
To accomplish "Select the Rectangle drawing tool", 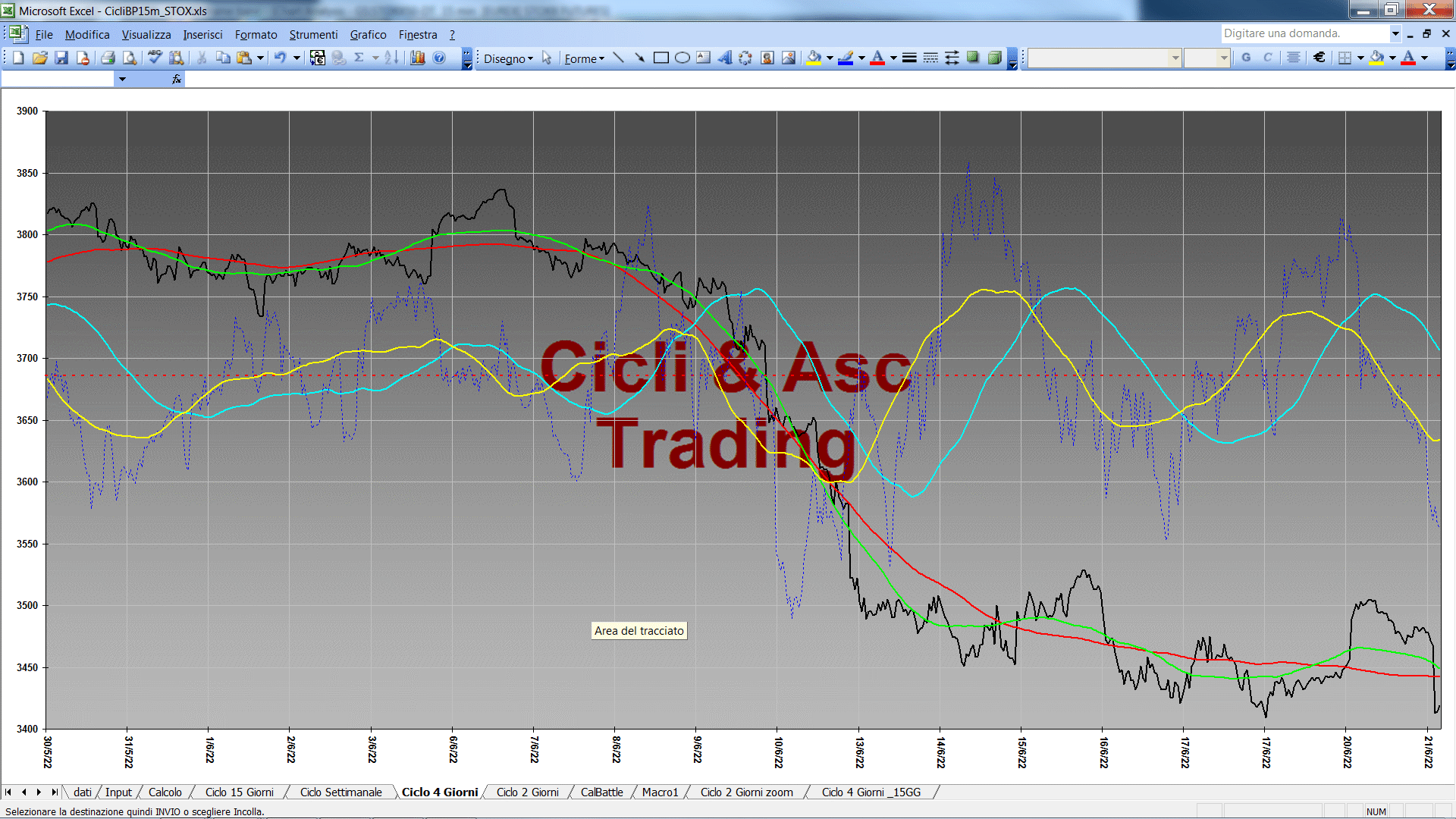I will [x=661, y=58].
